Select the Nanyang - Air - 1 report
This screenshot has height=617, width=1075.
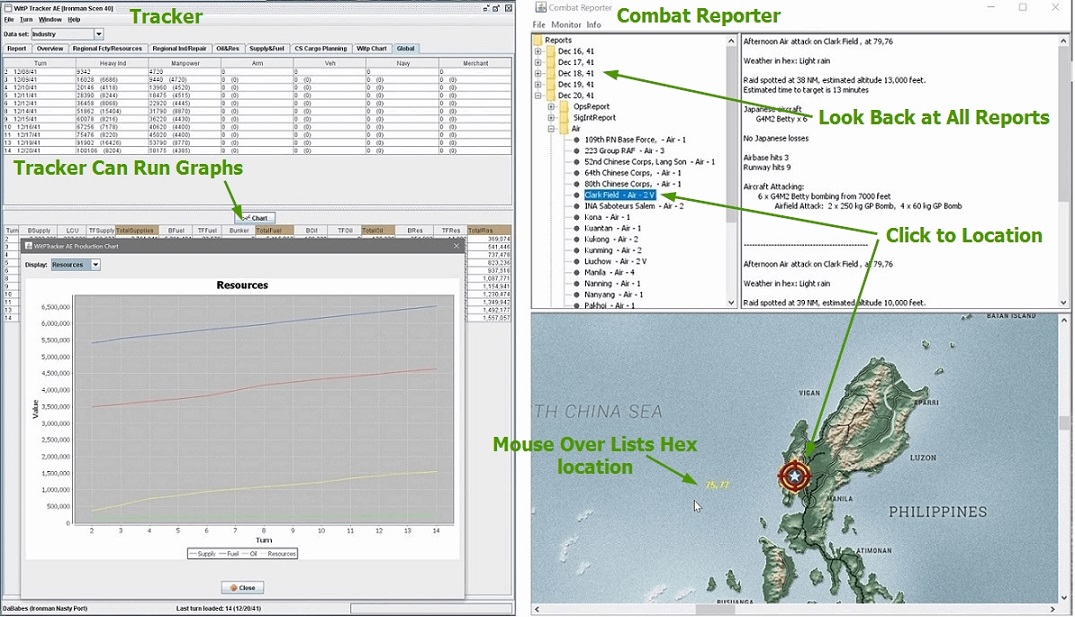tap(614, 295)
